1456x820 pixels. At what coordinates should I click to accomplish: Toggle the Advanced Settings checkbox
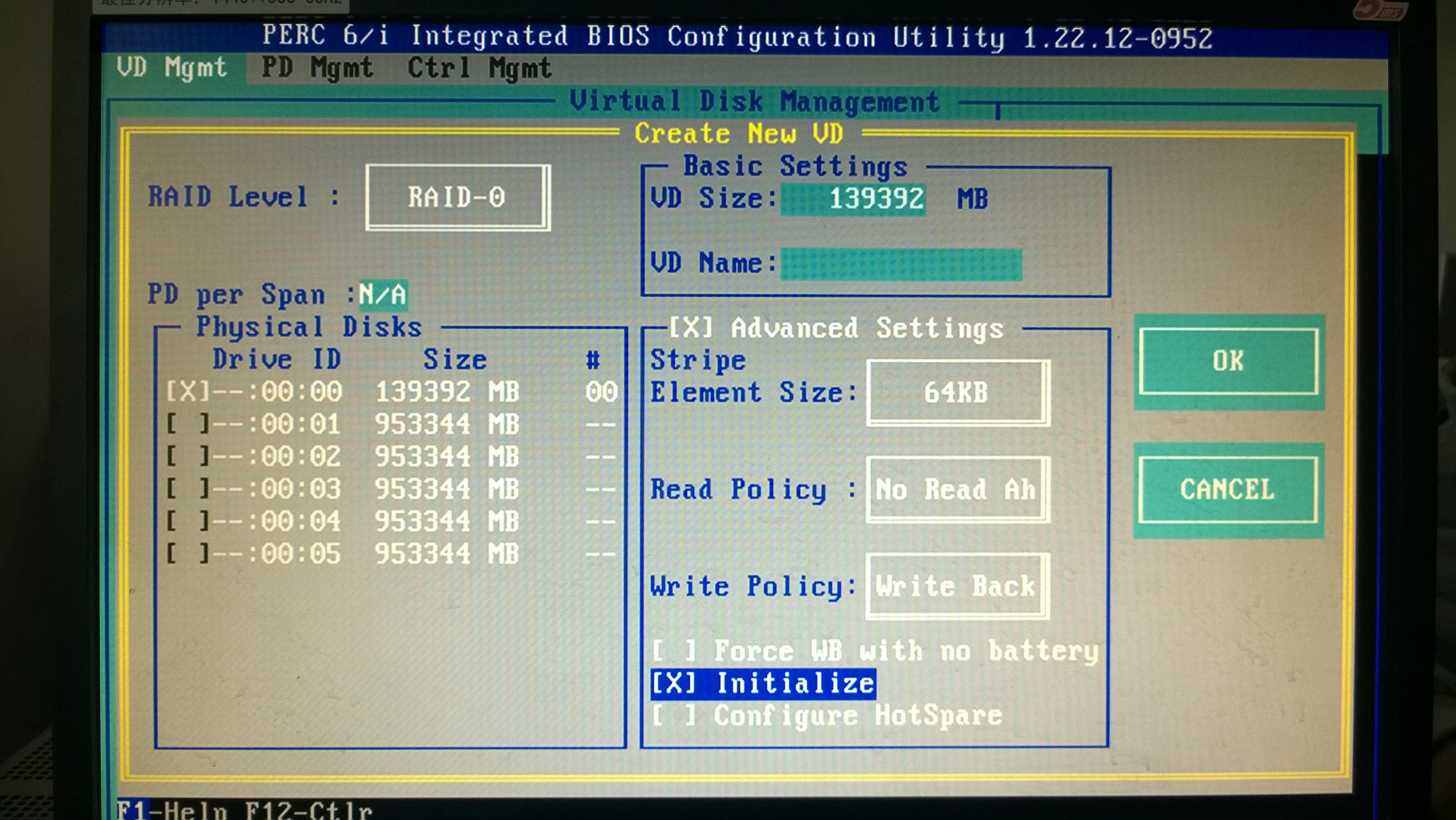[690, 328]
